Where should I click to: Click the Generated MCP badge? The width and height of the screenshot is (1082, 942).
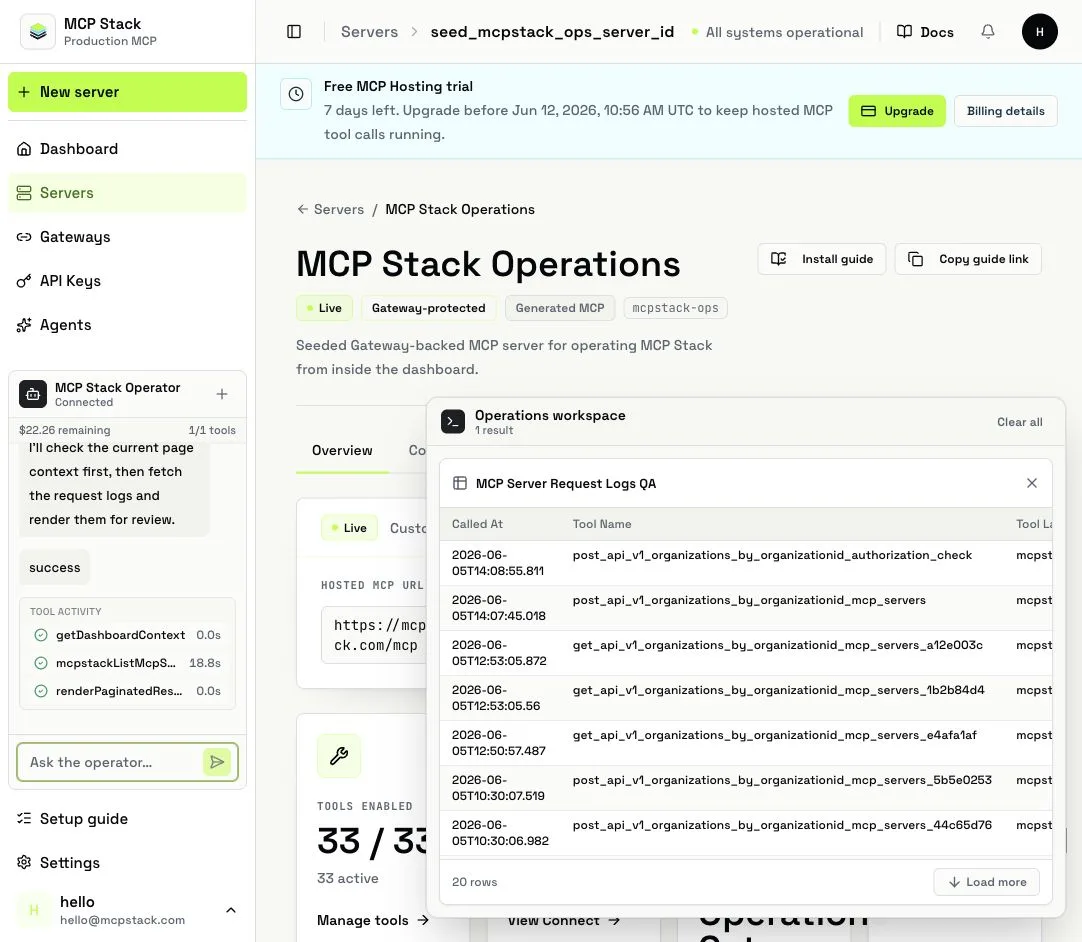point(560,308)
